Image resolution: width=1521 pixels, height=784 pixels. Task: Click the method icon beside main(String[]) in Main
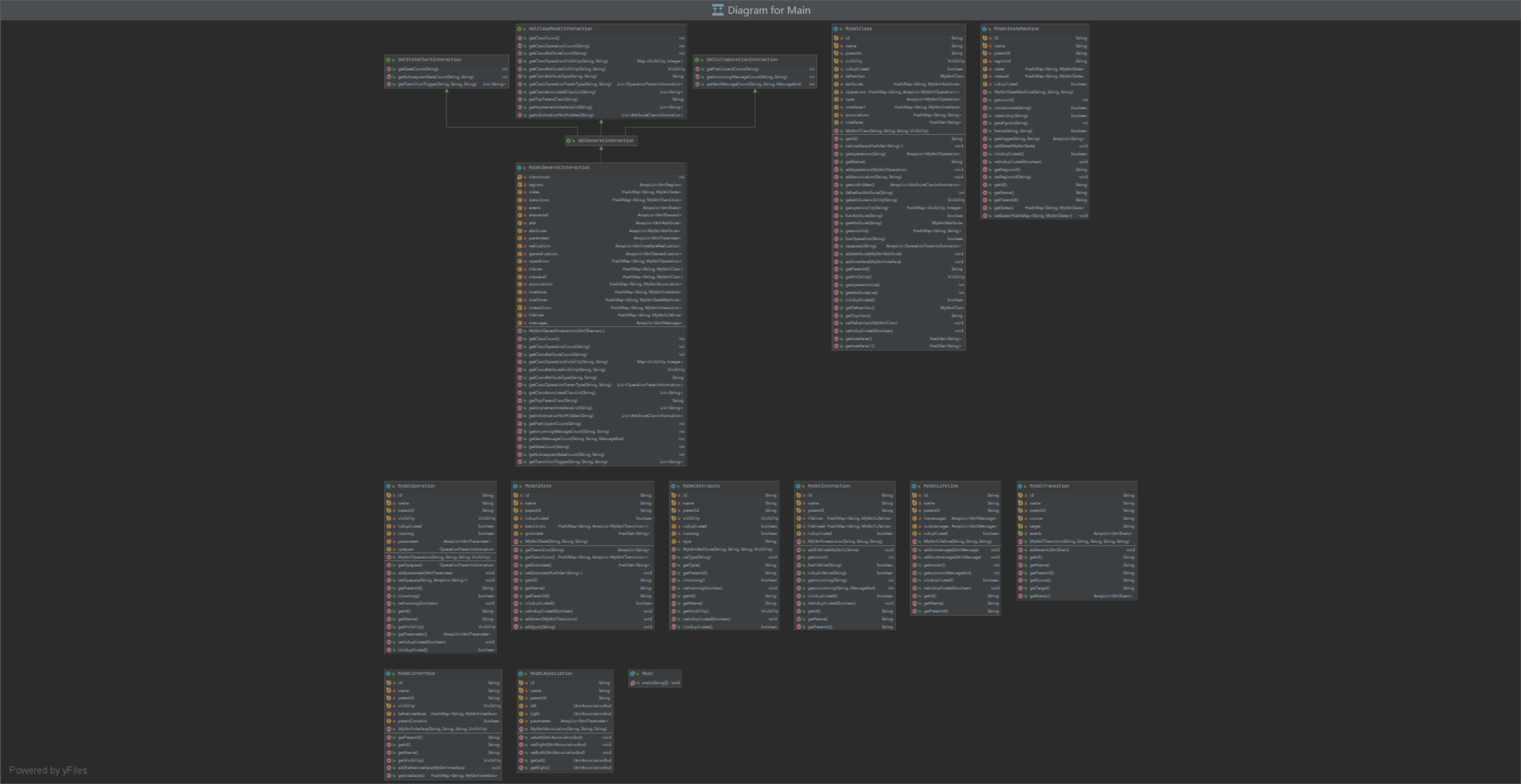pos(632,683)
